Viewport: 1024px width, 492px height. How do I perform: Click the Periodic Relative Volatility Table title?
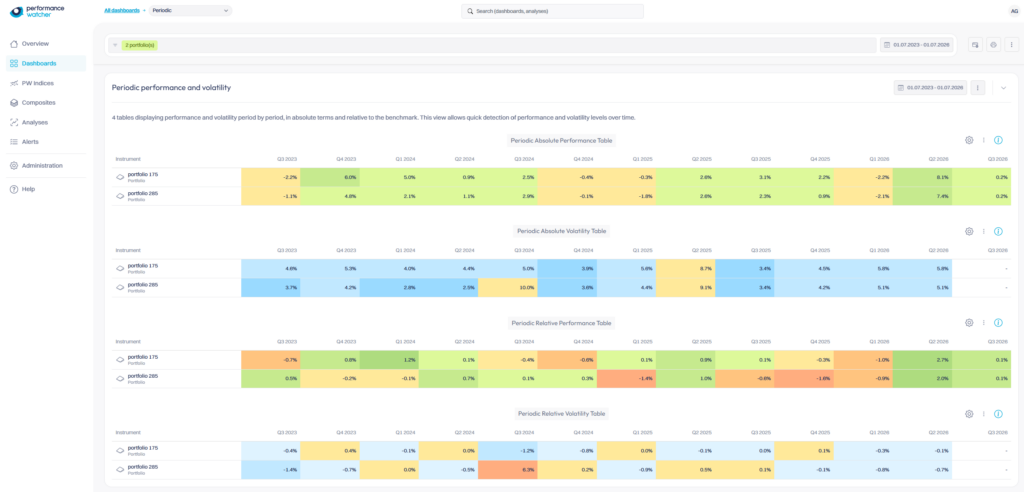(x=562, y=414)
